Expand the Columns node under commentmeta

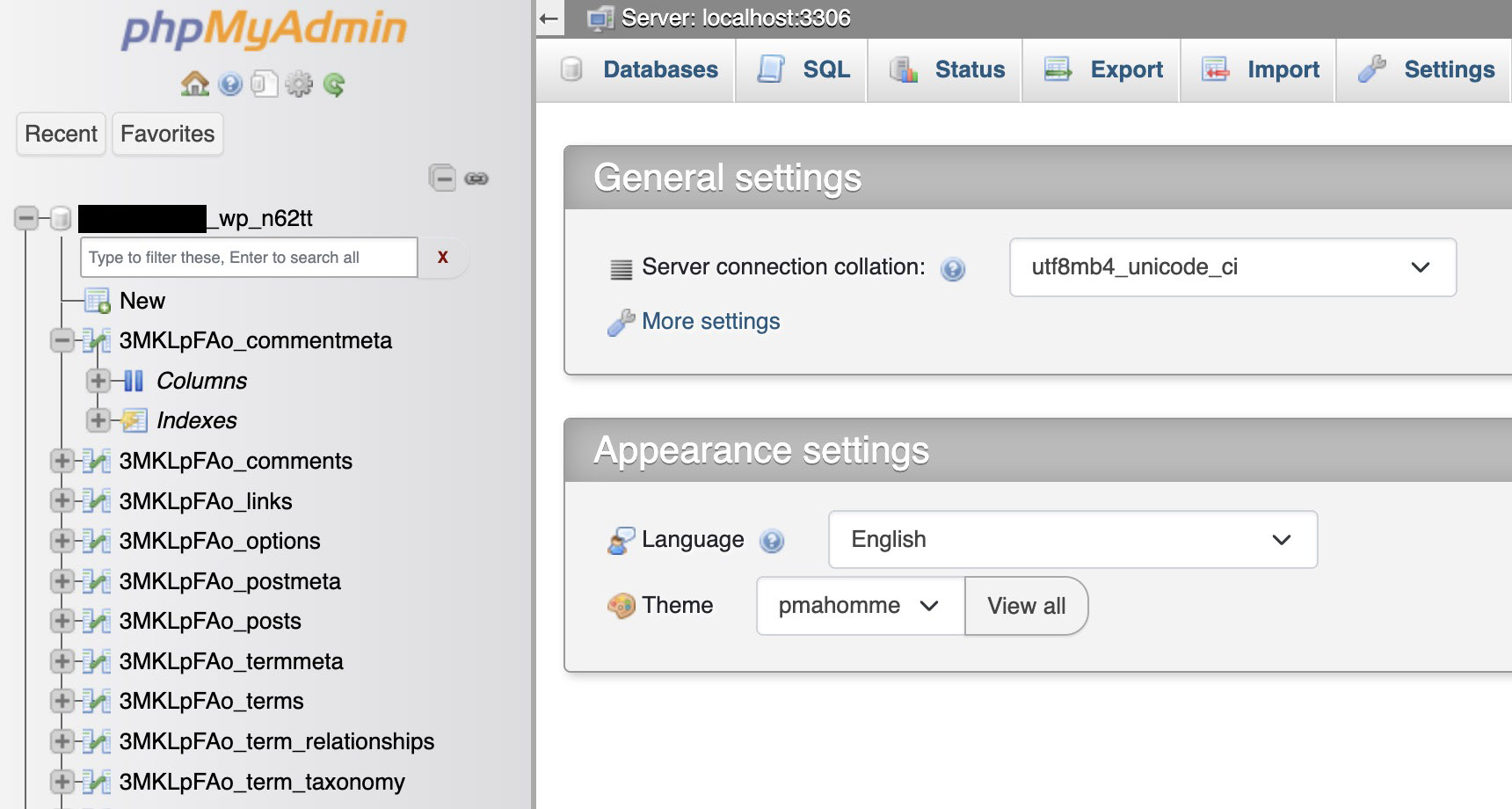pos(98,381)
